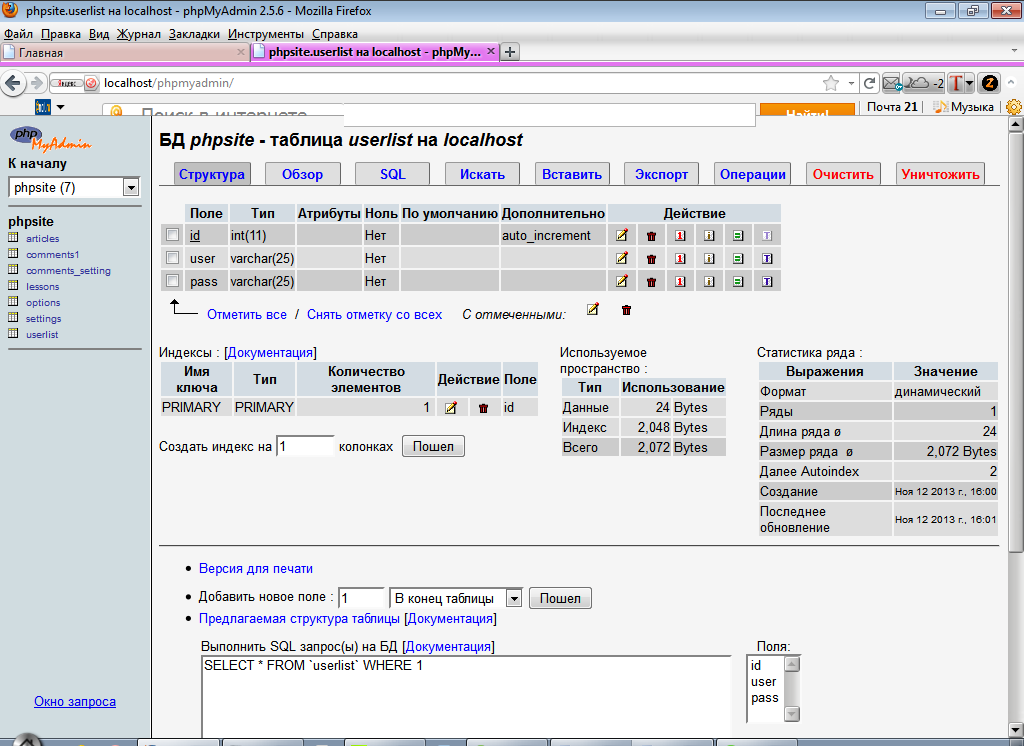Viewport: 1024px width, 746px height.
Task: Set primary key on the pass row
Action: 680,282
